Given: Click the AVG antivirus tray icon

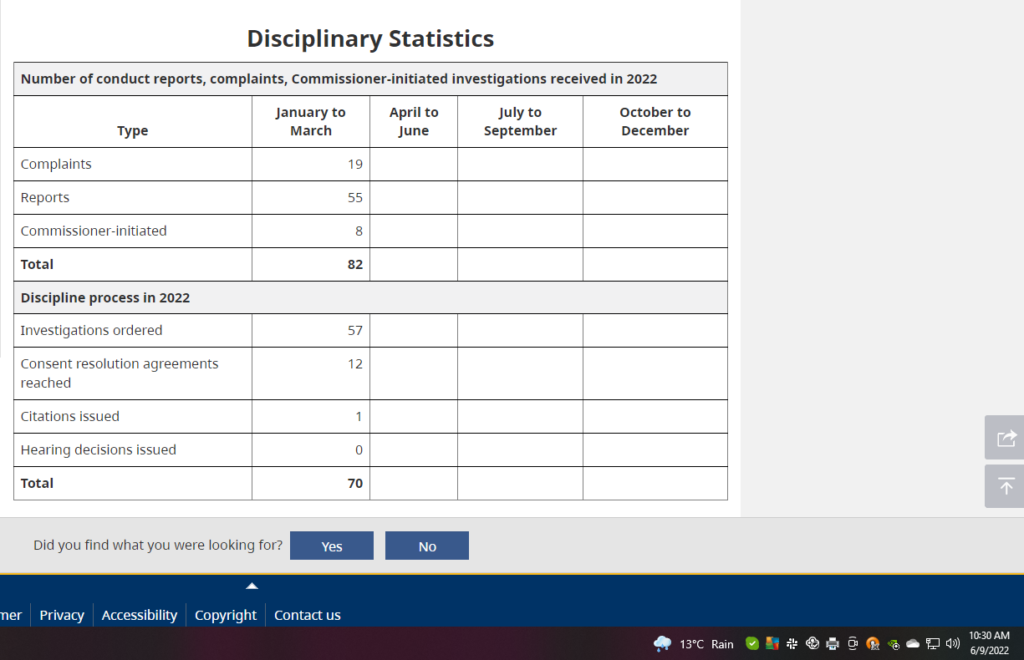Looking at the screenshot, I should pyautogui.click(x=773, y=644).
